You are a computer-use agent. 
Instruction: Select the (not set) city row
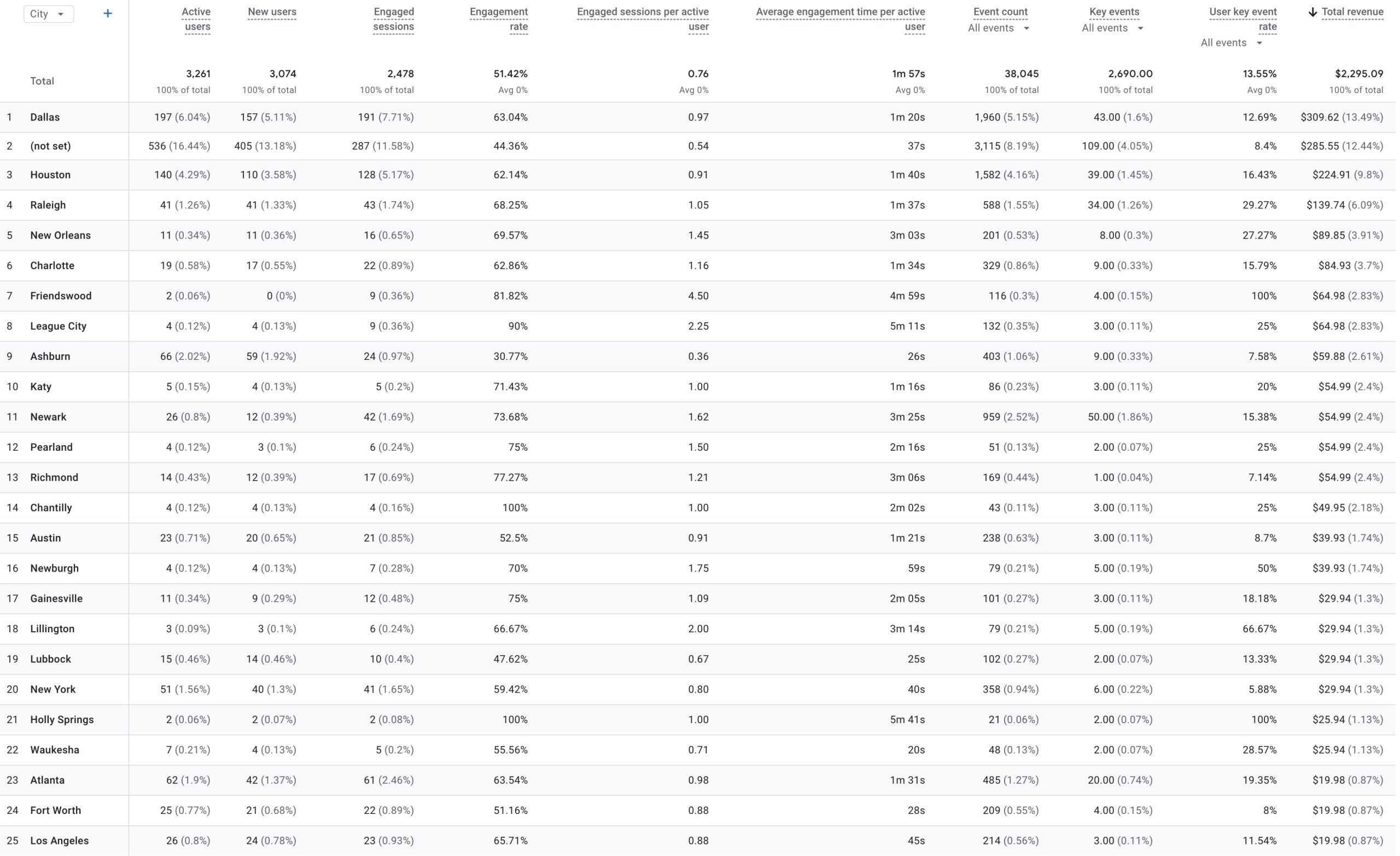[x=50, y=146]
